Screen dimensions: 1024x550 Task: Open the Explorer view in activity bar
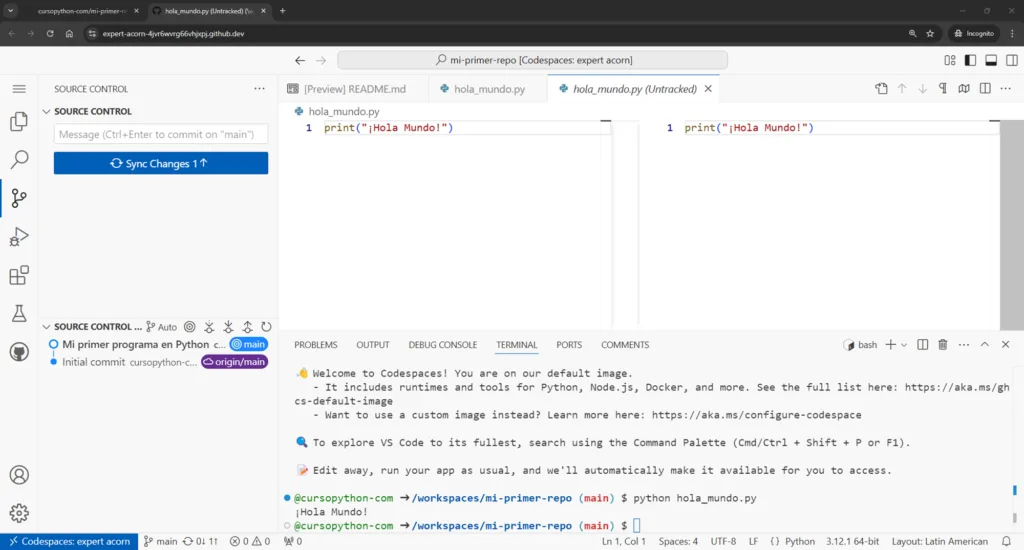(19, 121)
